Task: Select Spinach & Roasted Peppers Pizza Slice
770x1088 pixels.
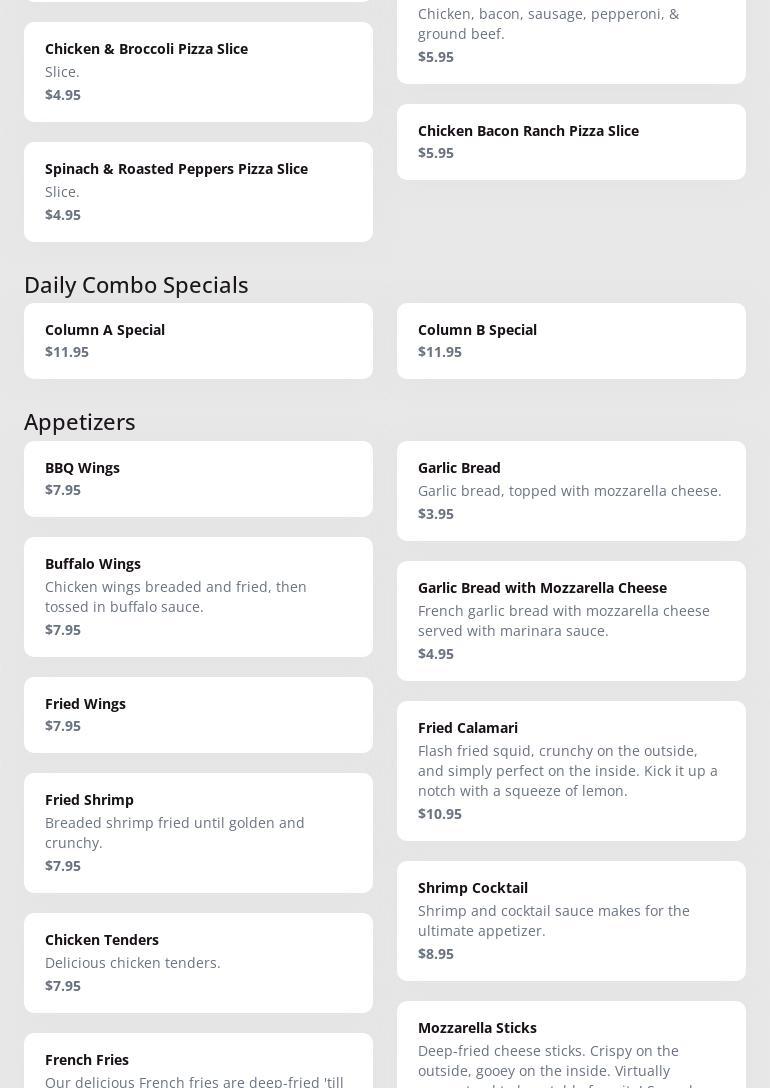Action: point(198,192)
